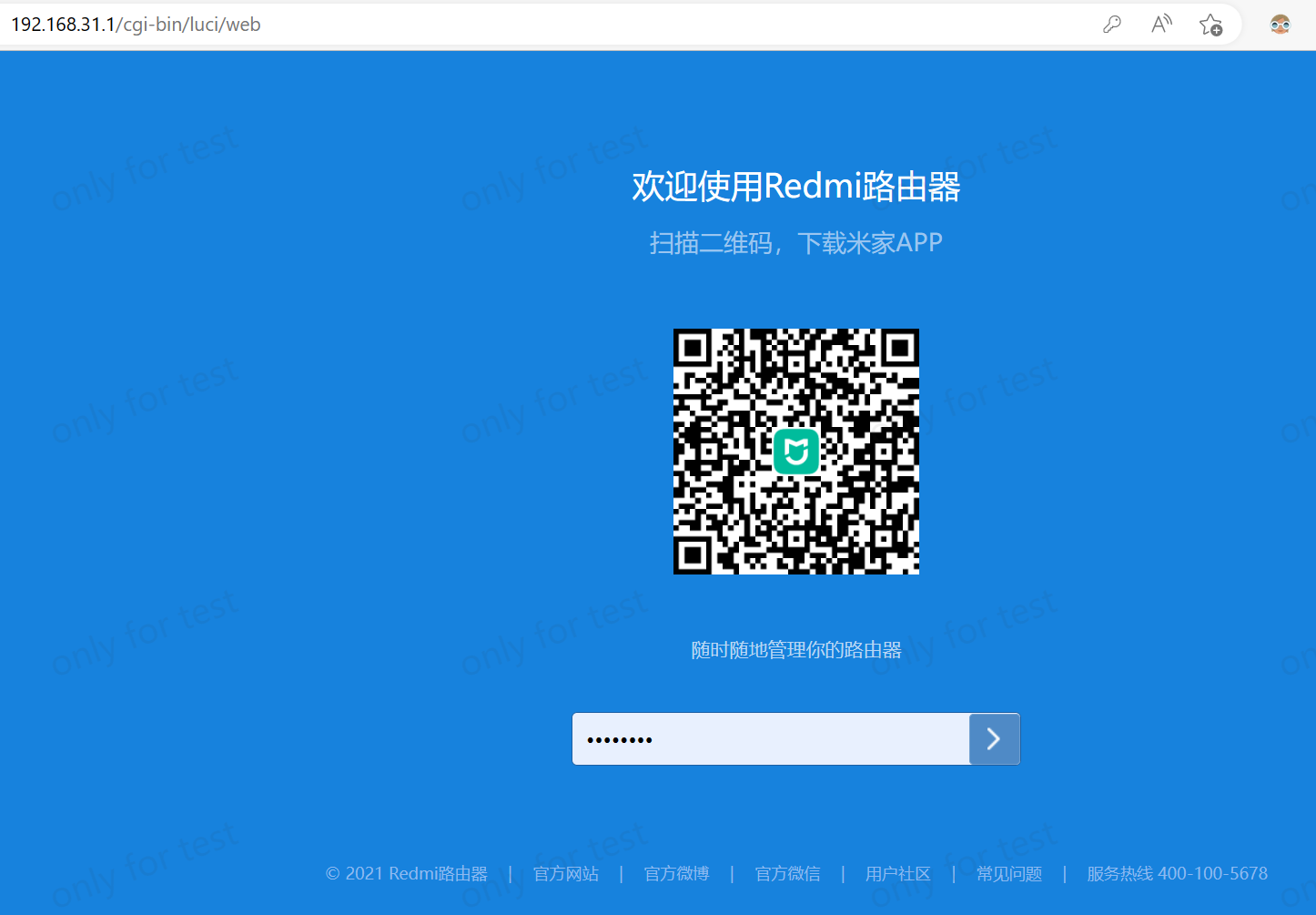Submit the password with the arrow button

point(994,739)
